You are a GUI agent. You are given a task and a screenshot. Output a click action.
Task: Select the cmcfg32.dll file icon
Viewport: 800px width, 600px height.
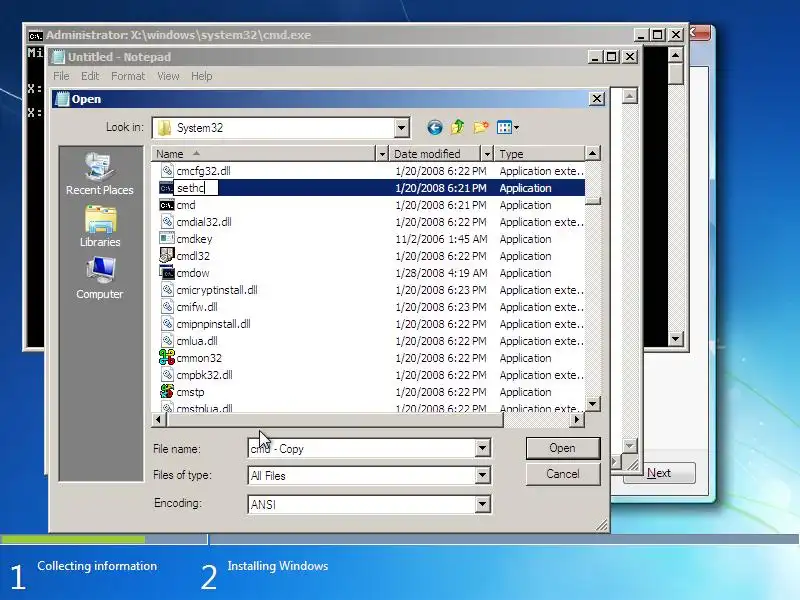pyautogui.click(x=167, y=170)
